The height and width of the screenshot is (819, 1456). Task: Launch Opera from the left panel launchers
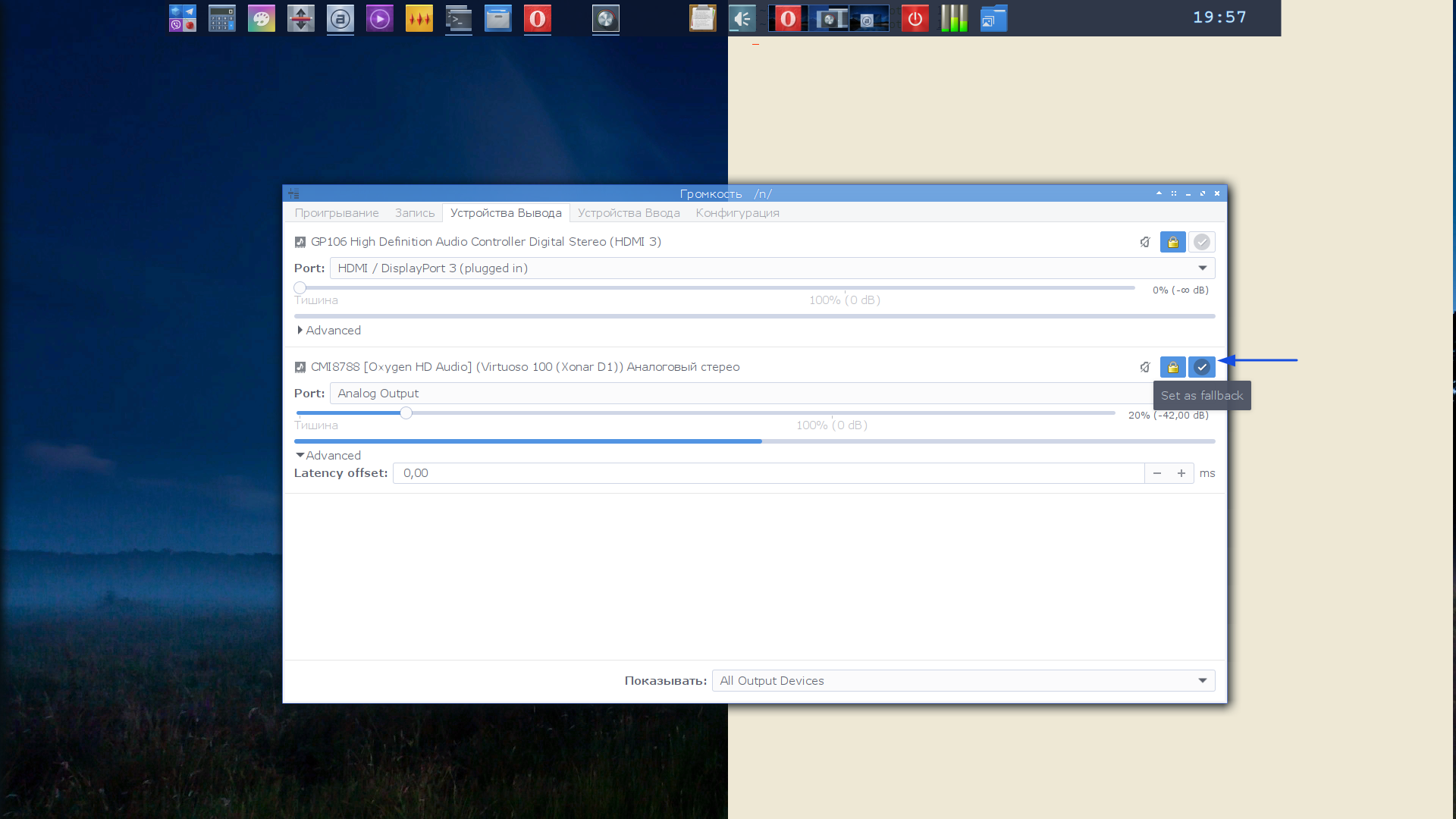[x=538, y=18]
